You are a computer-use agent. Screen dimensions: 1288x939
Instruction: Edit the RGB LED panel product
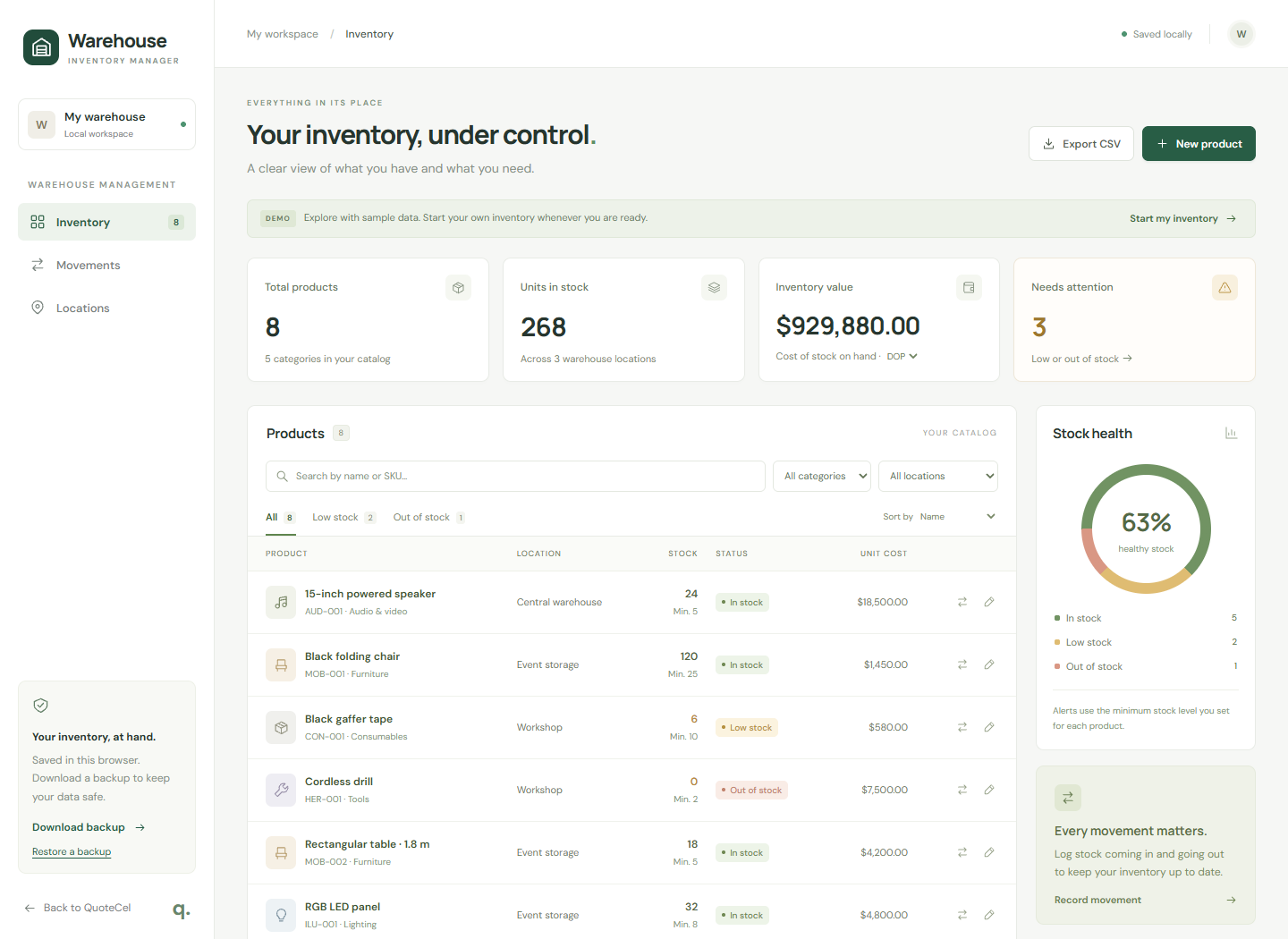[x=989, y=915]
